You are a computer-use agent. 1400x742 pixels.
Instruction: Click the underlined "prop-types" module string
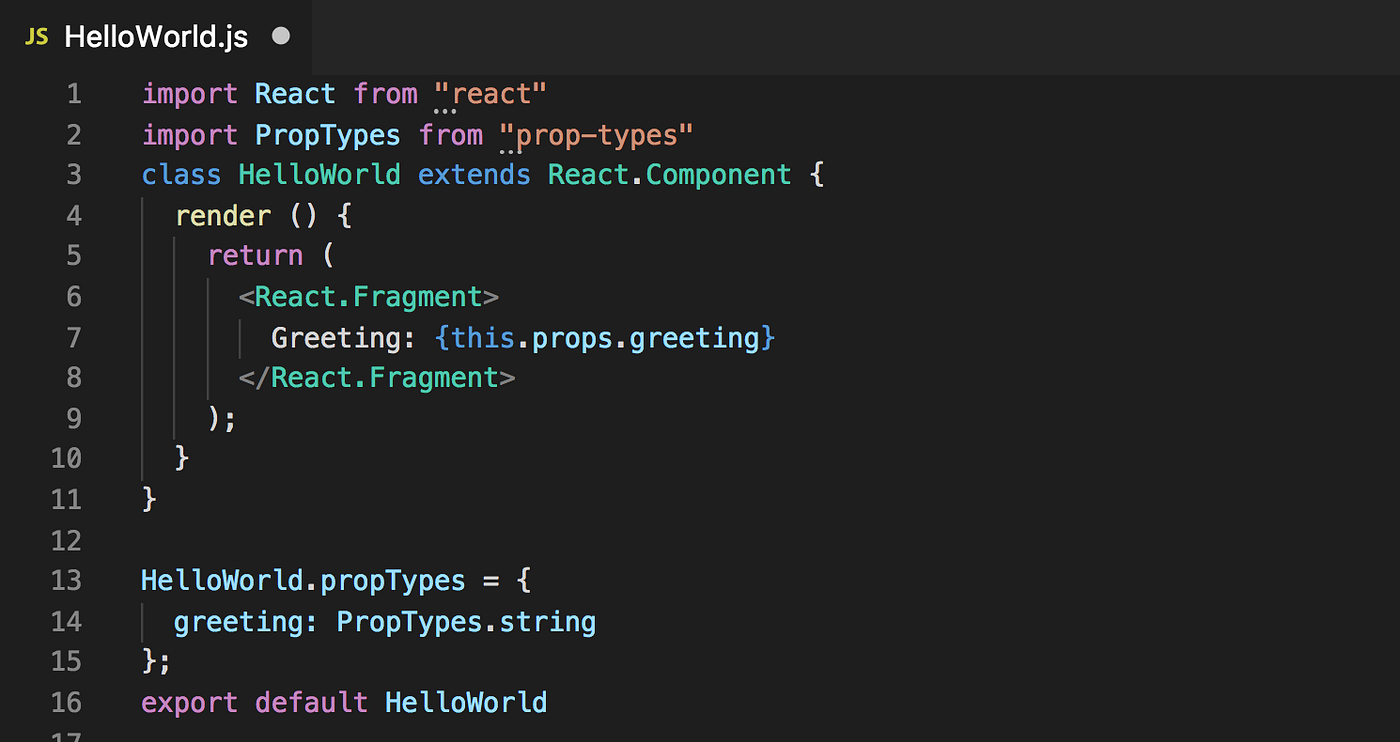pos(595,134)
